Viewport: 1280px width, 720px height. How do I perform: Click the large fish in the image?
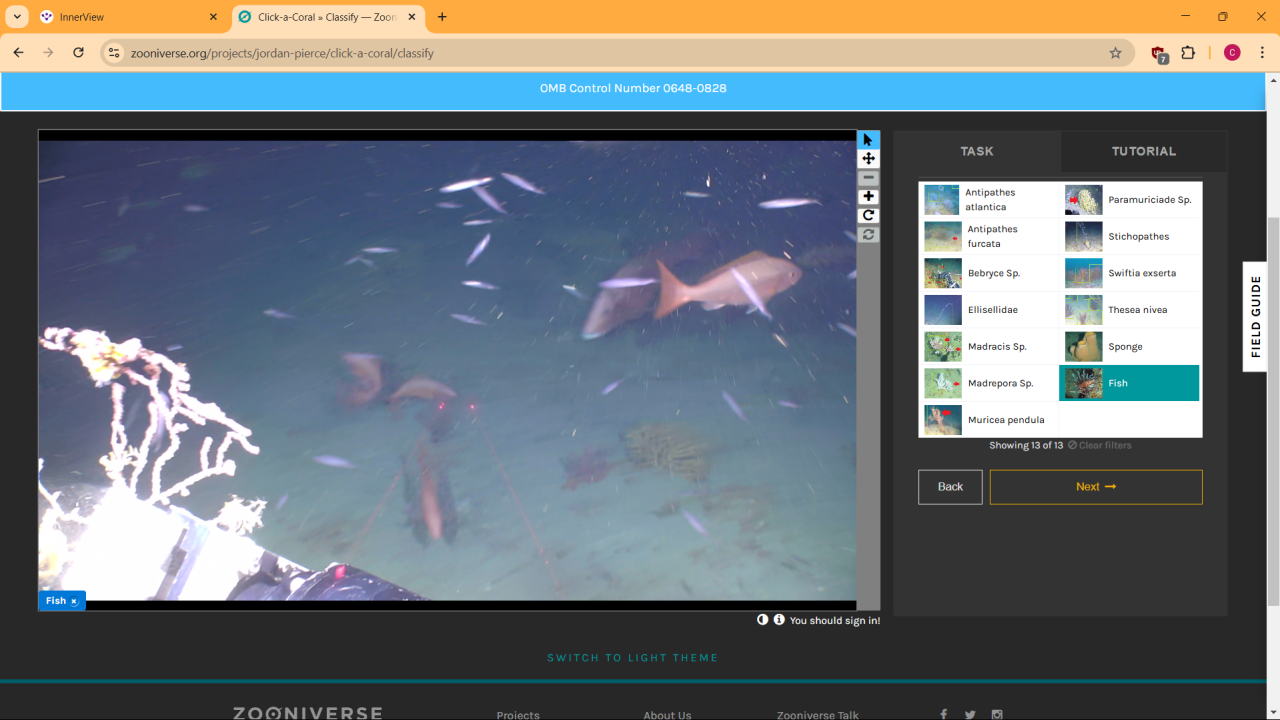[x=728, y=283]
